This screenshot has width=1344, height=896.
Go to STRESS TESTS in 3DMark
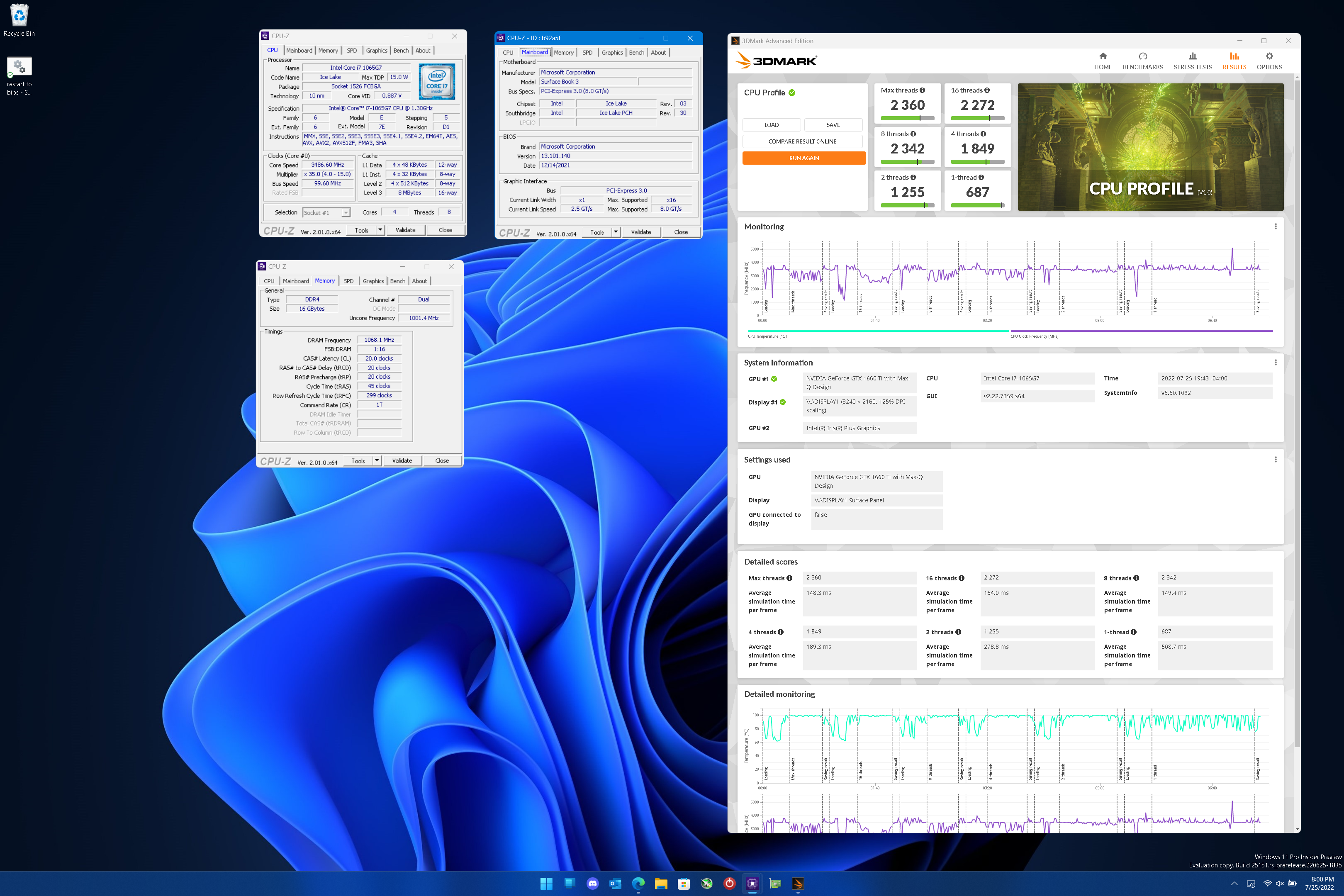1193,61
